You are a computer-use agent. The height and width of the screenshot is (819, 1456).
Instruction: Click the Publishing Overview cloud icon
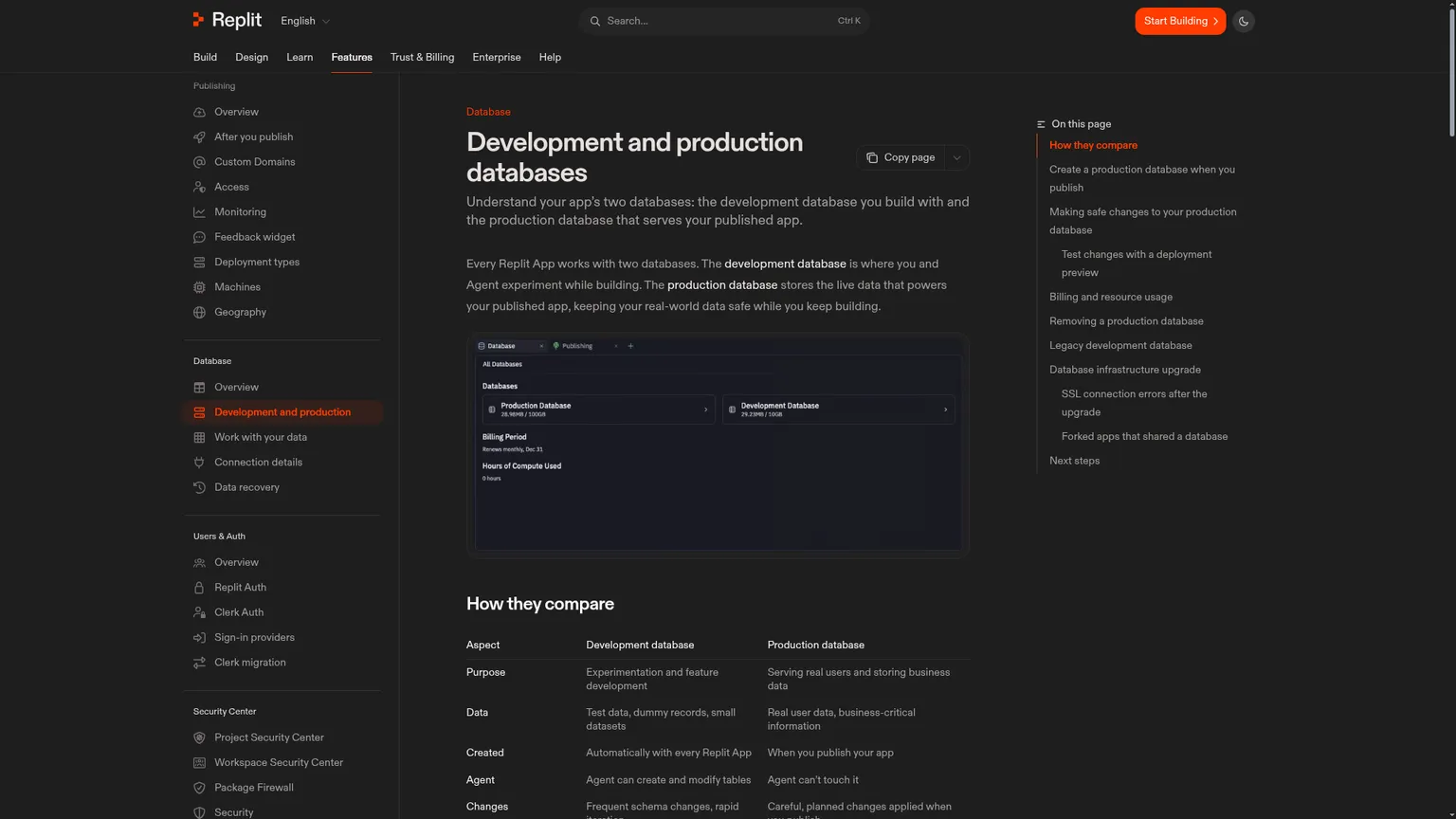tap(199, 112)
